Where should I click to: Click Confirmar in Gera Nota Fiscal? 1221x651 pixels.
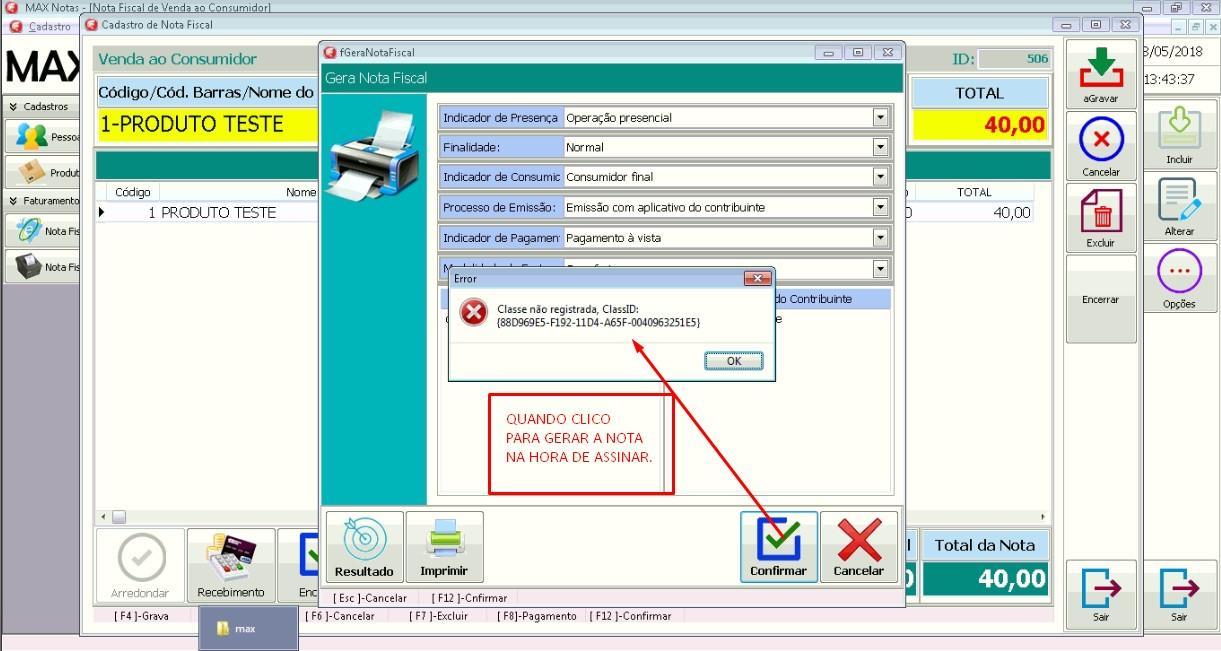778,547
